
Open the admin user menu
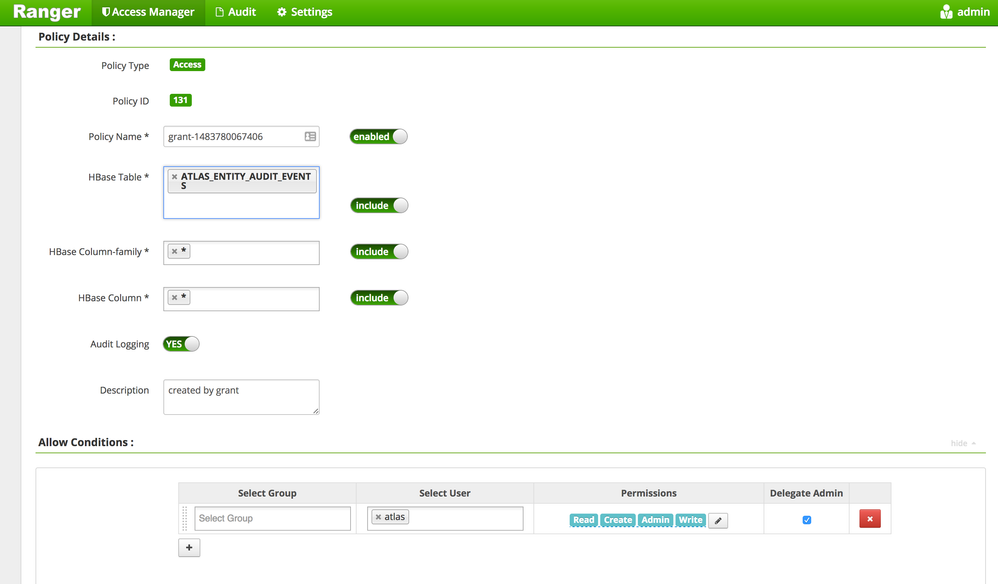[x=965, y=12]
